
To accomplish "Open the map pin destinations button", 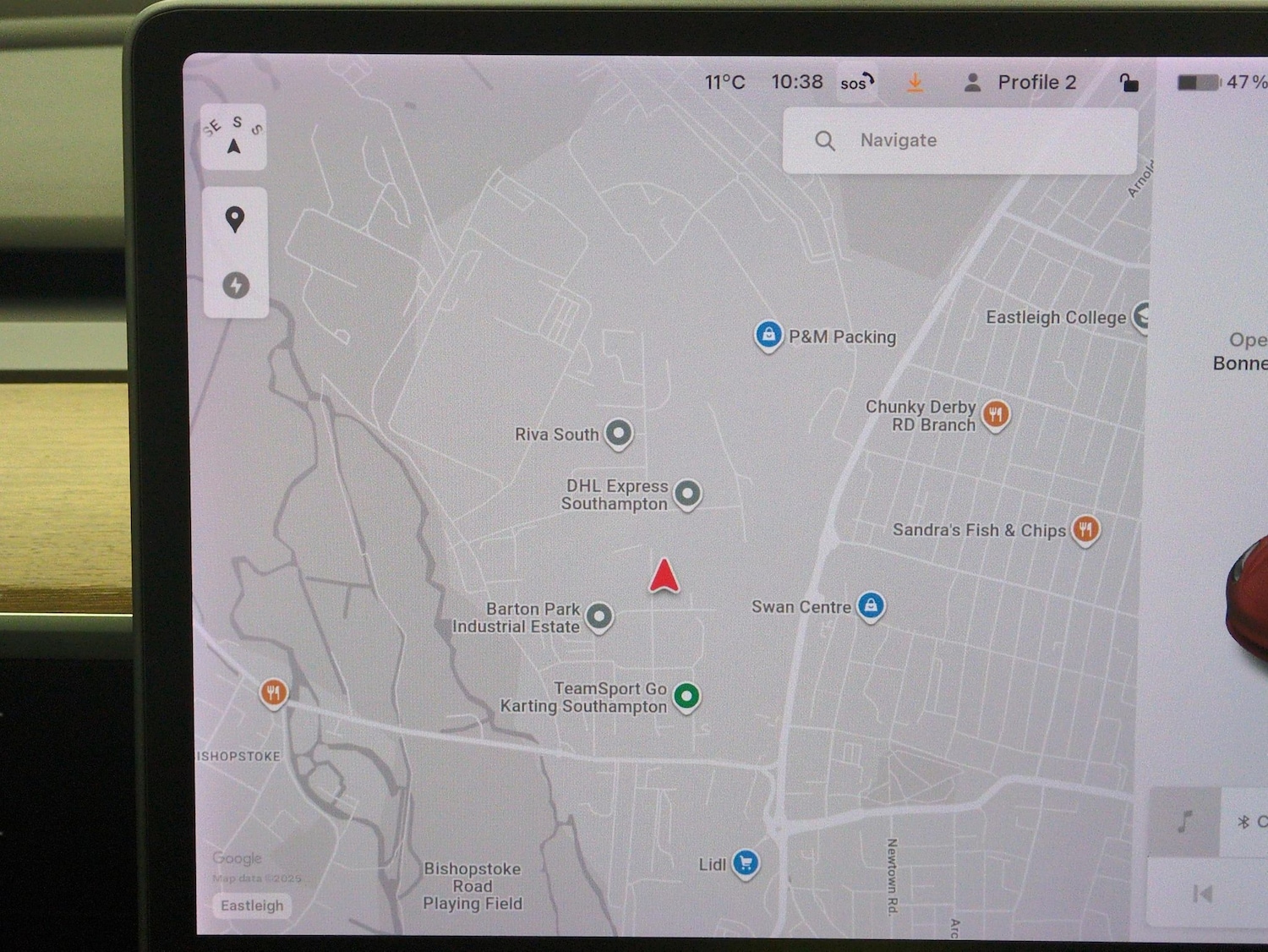I will (235, 220).
